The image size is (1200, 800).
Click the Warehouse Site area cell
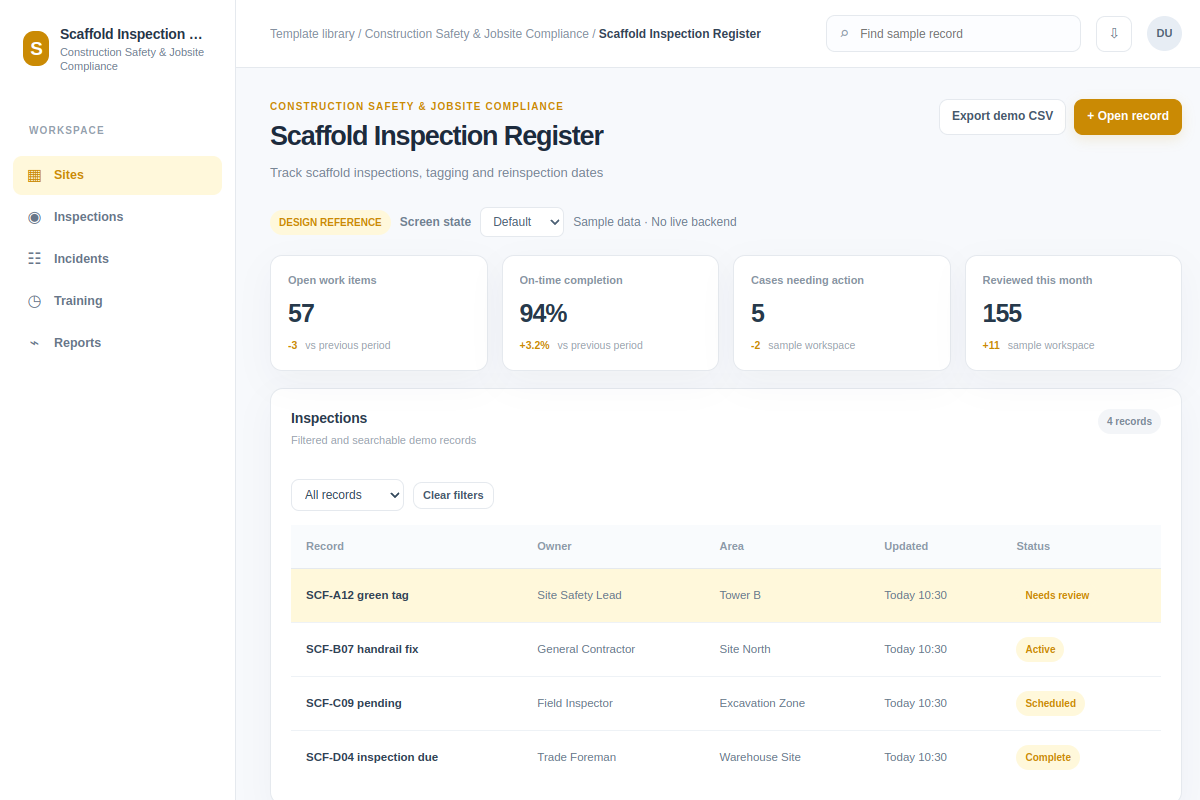[x=760, y=757]
